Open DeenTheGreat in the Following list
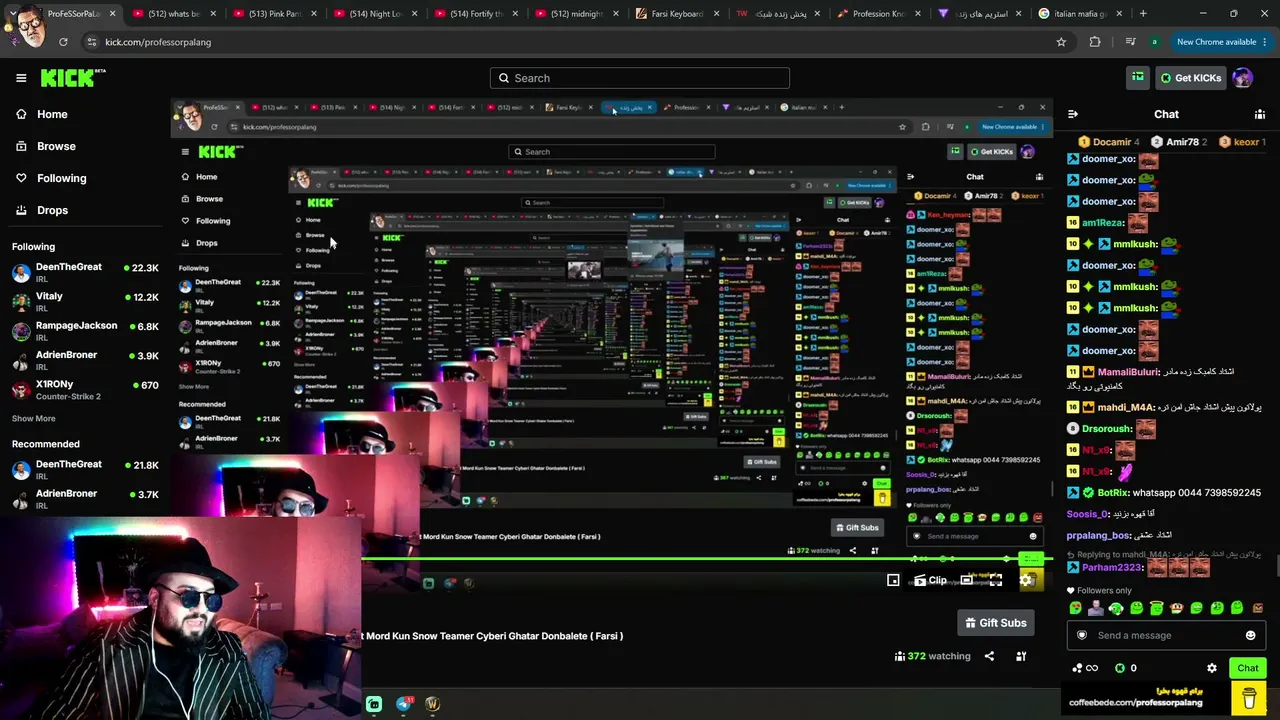Viewport: 1280px width, 720px height. [x=85, y=273]
